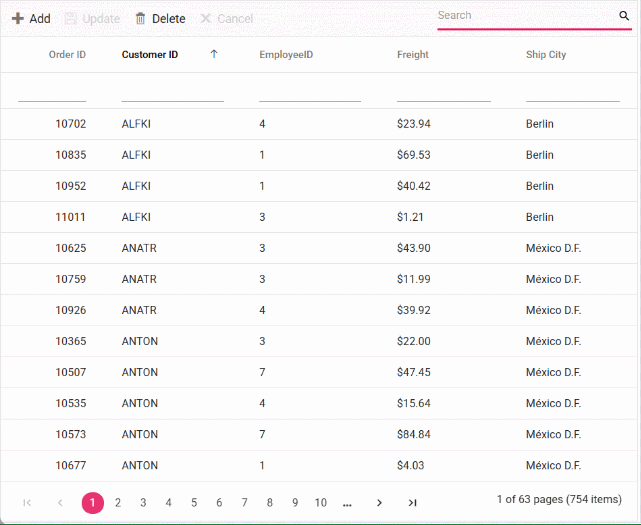Screen dimensions: 641x525
Task: Click the Add plus icon
Action: pos(18,19)
